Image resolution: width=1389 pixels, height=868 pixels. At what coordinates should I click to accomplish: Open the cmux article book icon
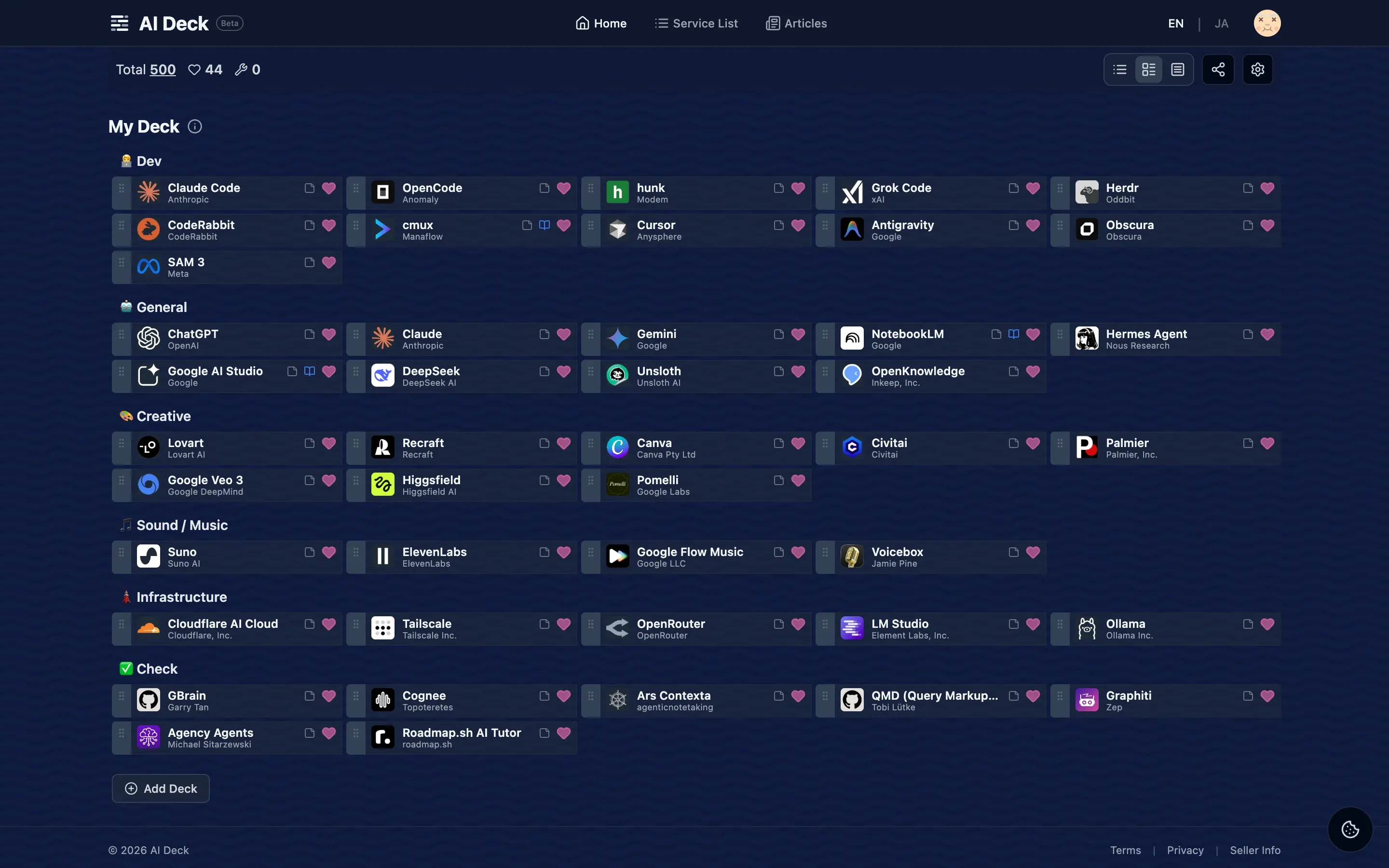point(544,225)
